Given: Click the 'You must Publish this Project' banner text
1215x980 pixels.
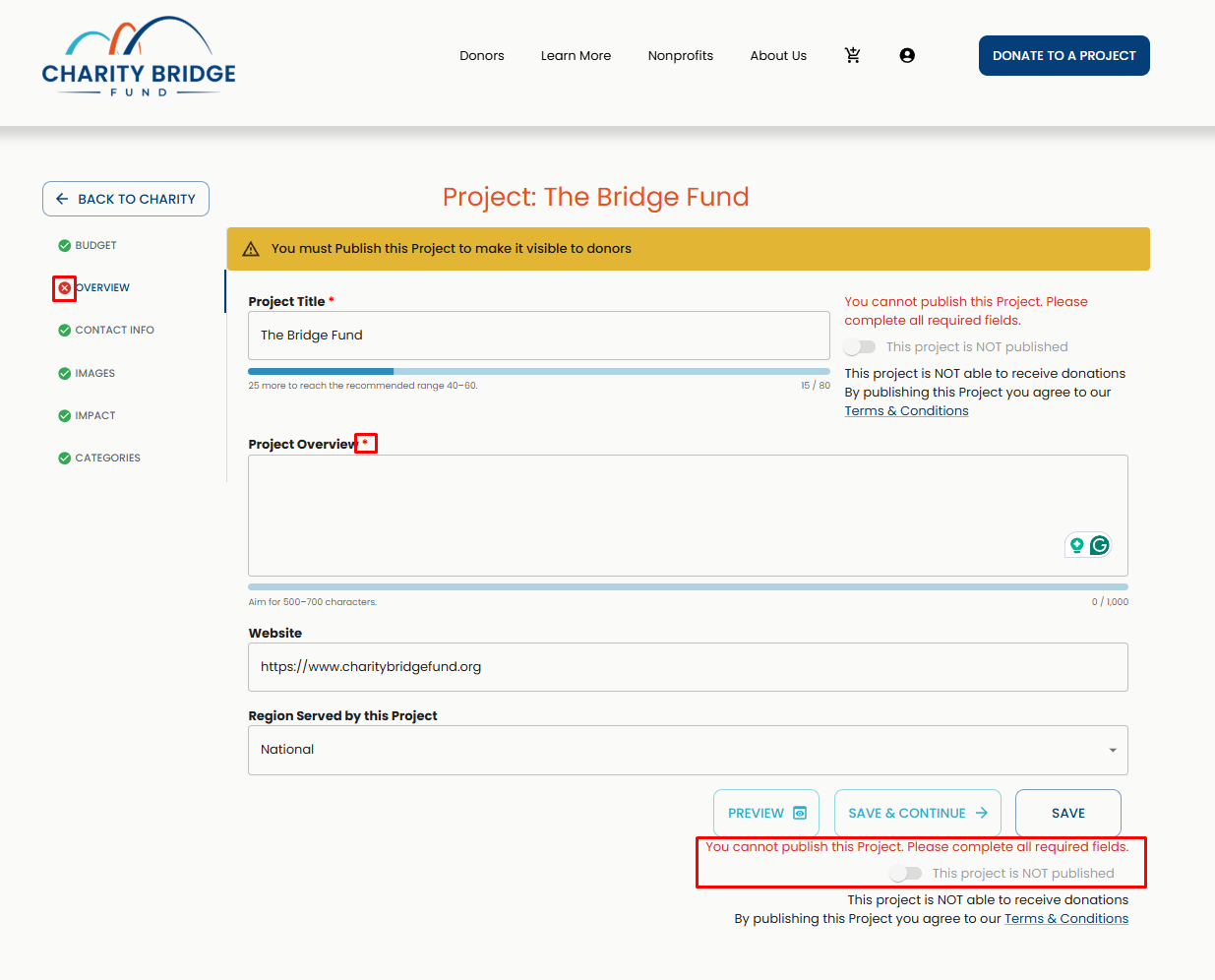Looking at the screenshot, I should pyautogui.click(x=452, y=248).
